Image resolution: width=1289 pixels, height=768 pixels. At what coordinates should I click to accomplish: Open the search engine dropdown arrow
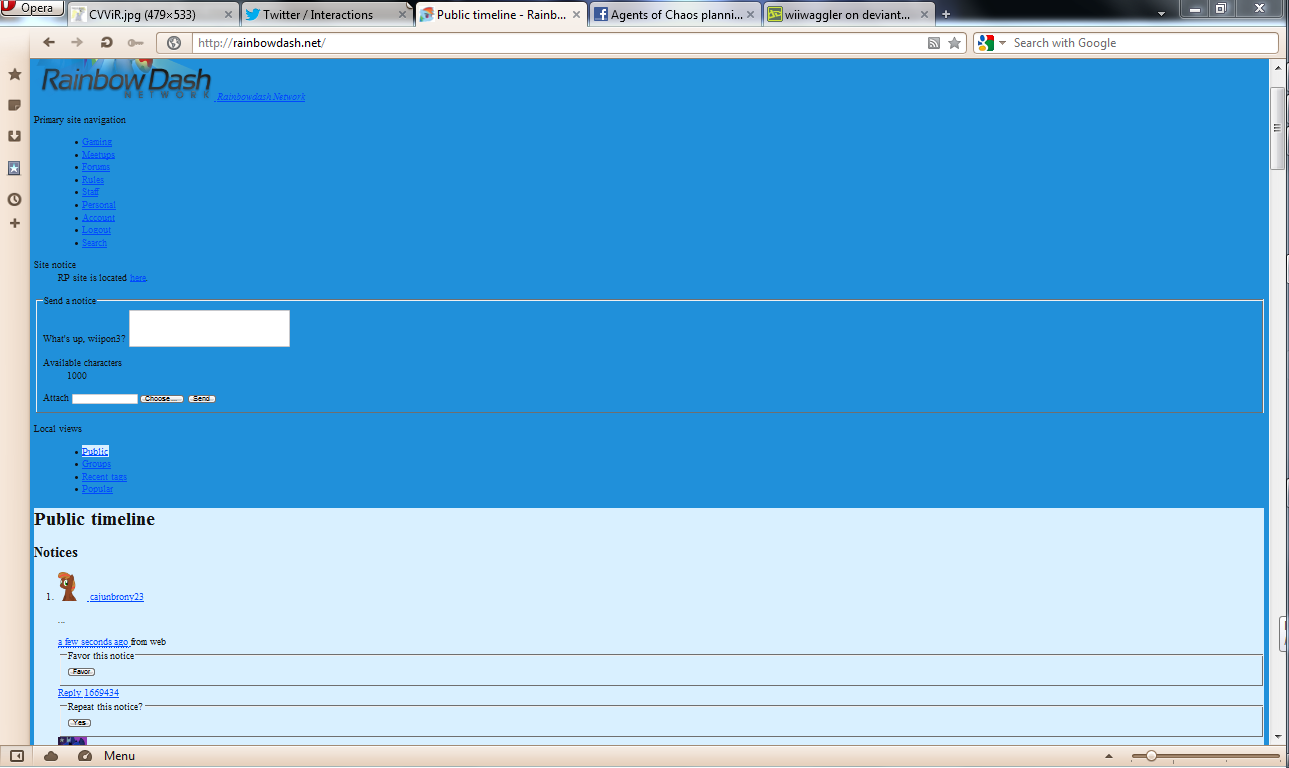(1003, 43)
